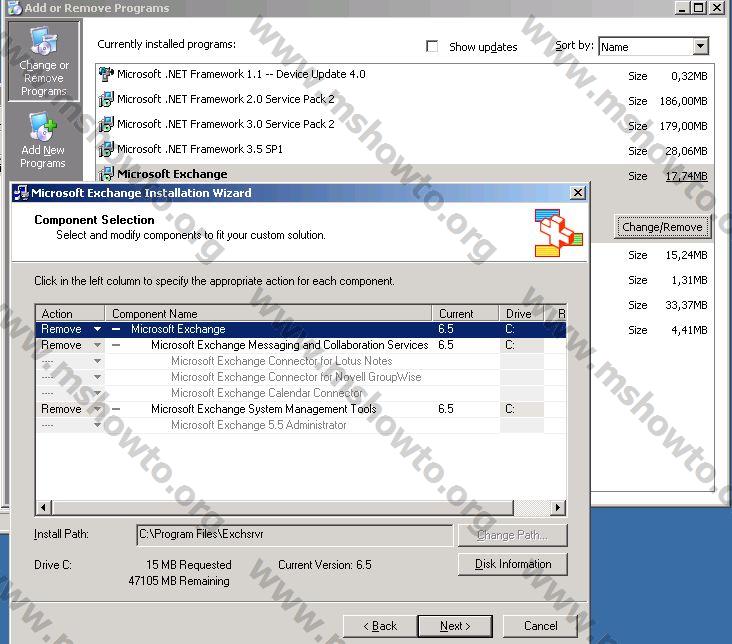Click Next to continue the wizard
The width and height of the screenshot is (732, 644).
pyautogui.click(x=455, y=626)
